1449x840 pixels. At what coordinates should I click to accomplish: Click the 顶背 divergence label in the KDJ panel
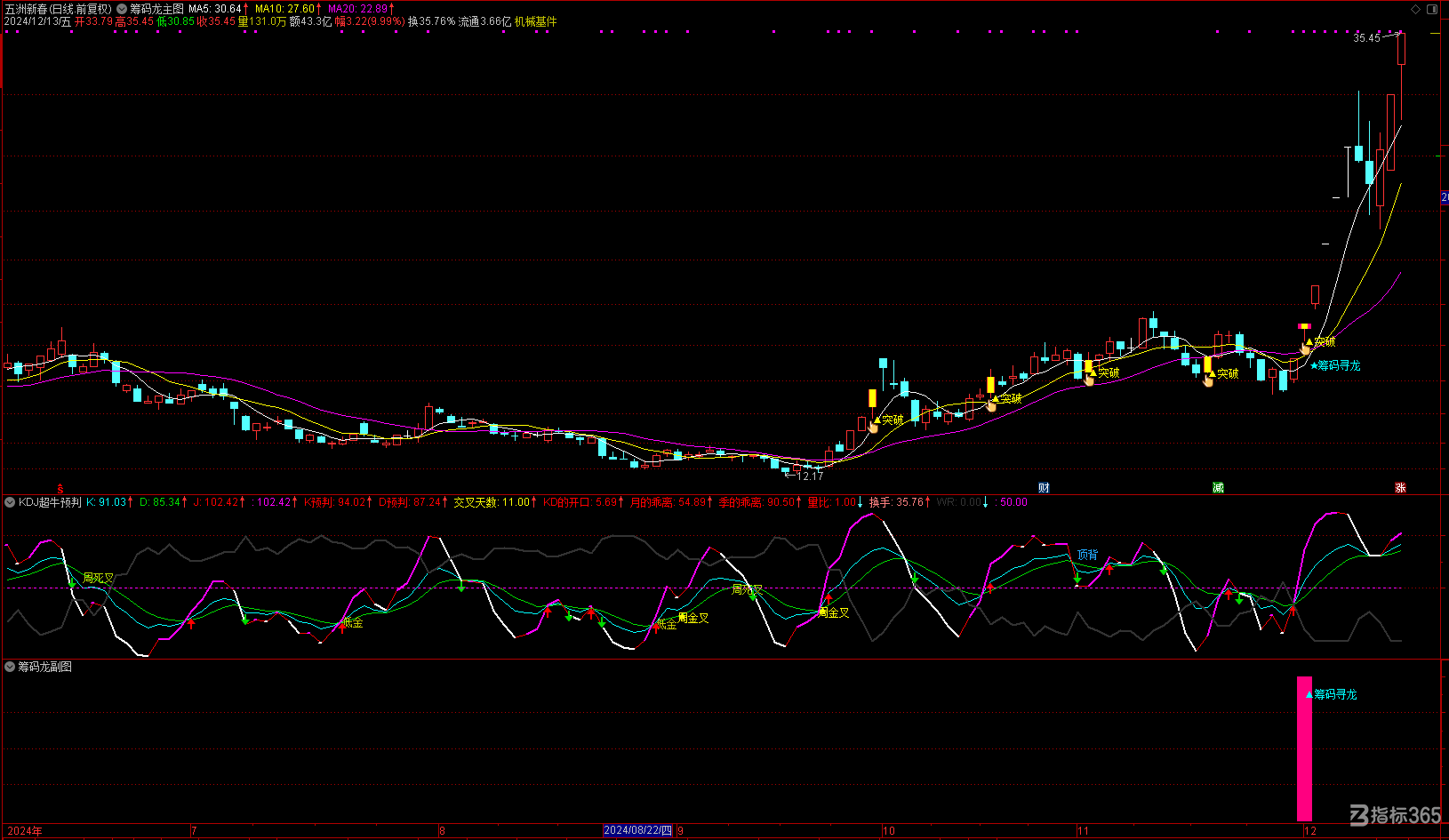coord(1087,554)
